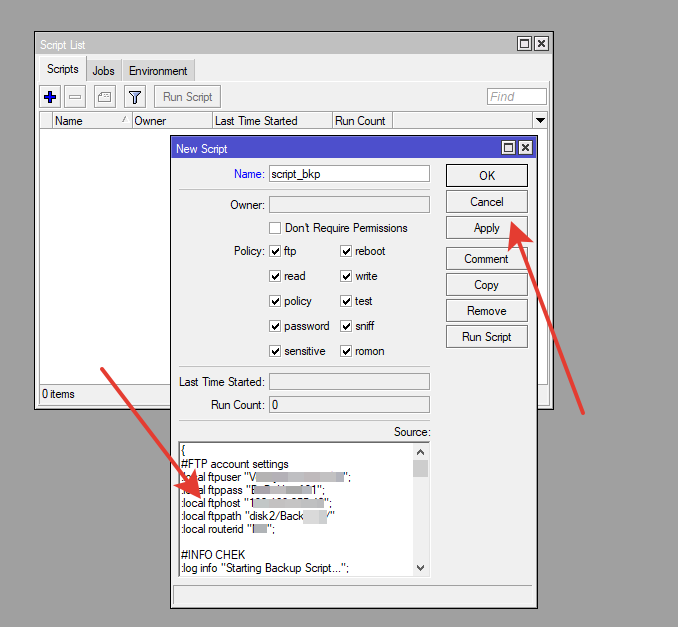The height and width of the screenshot is (627, 678).
Task: Click the OK button
Action: [486, 175]
